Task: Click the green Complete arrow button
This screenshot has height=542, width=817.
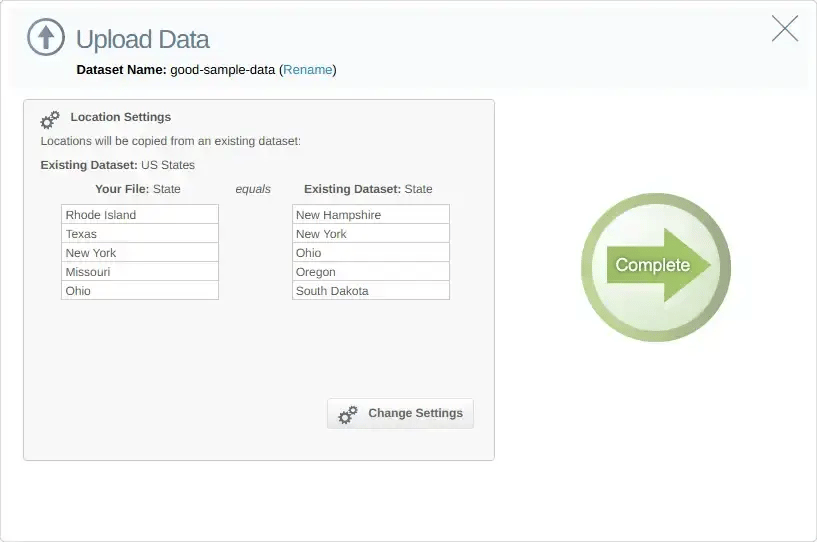Action: 655,267
